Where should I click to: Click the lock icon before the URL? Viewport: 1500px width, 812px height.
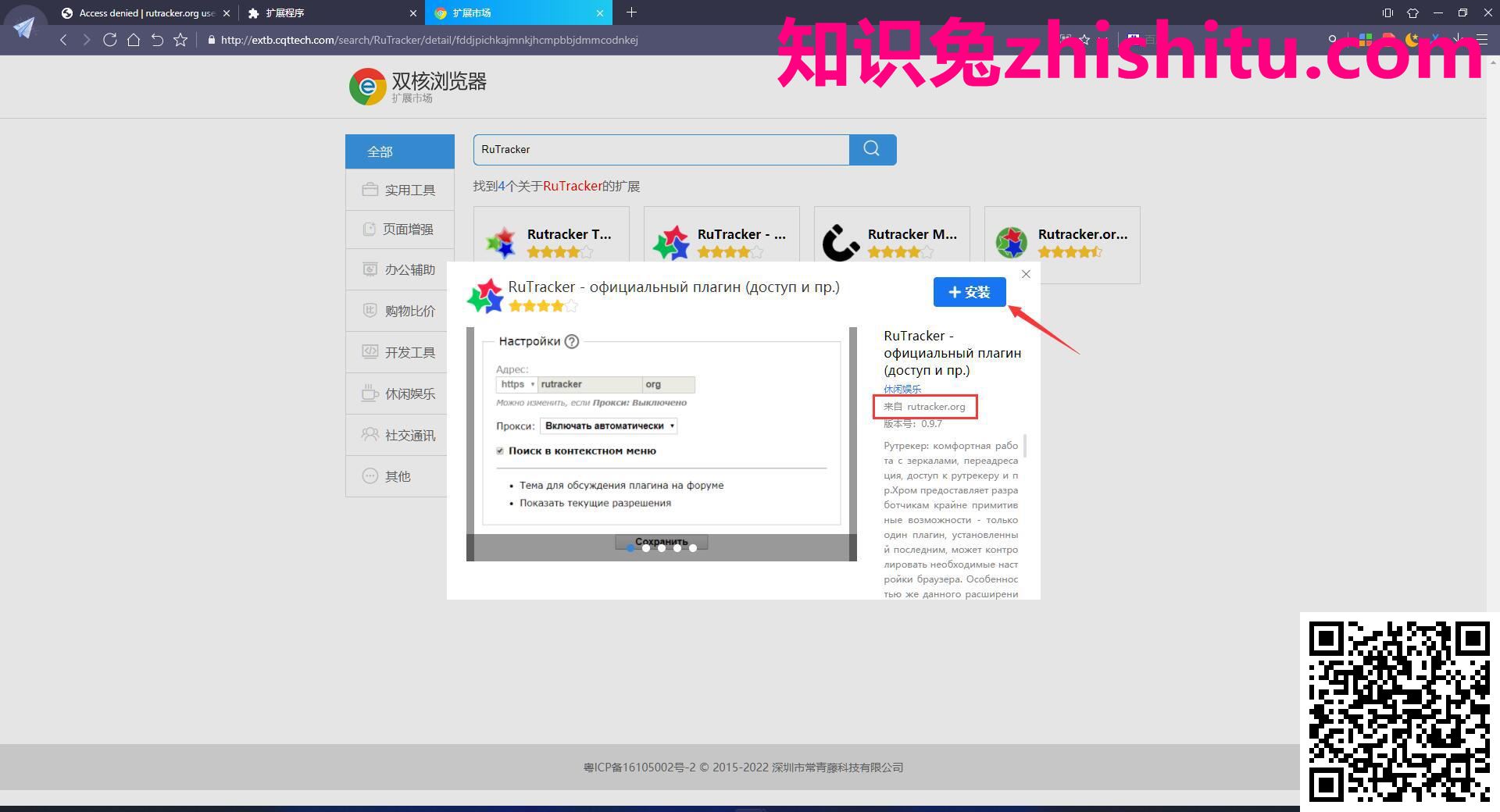click(211, 40)
